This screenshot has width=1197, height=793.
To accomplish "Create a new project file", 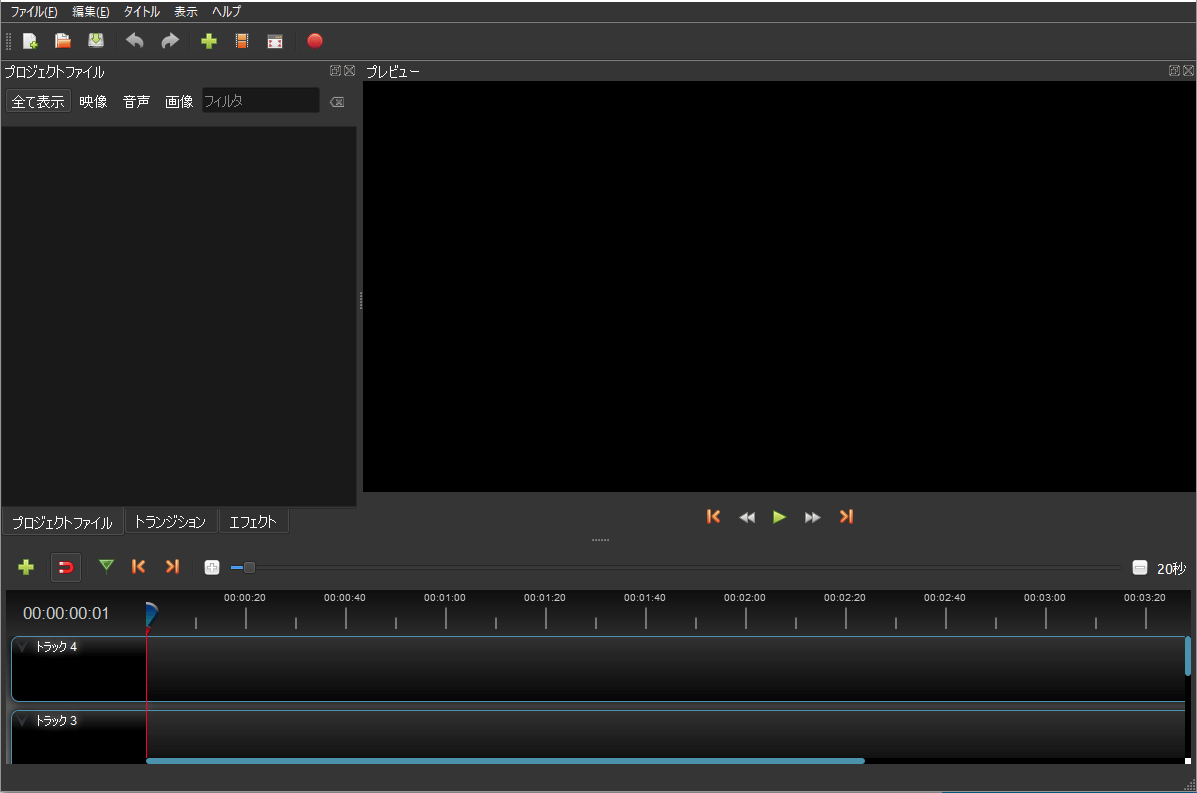I will click(x=30, y=41).
